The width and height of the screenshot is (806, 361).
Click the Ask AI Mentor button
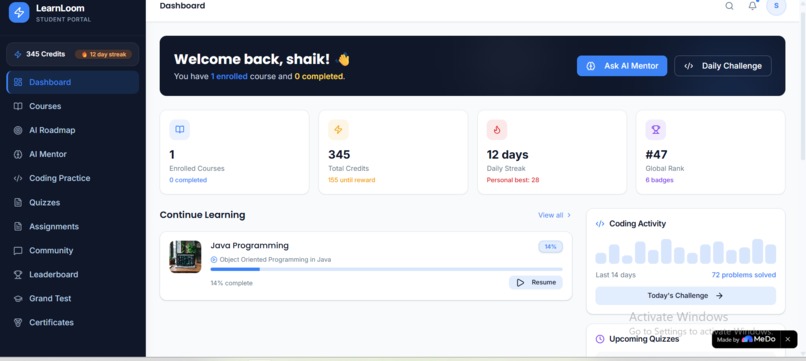pos(622,66)
